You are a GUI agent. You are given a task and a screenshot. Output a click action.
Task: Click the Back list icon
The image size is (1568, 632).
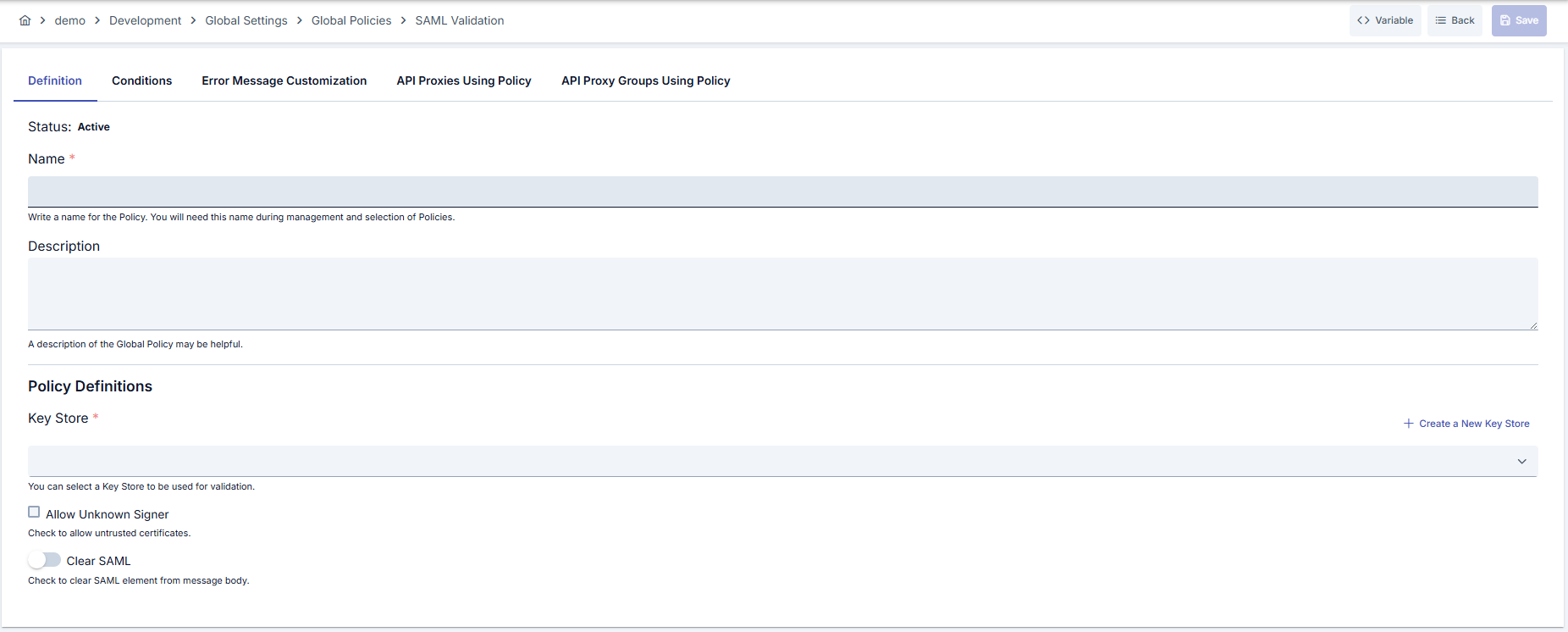click(x=1441, y=20)
